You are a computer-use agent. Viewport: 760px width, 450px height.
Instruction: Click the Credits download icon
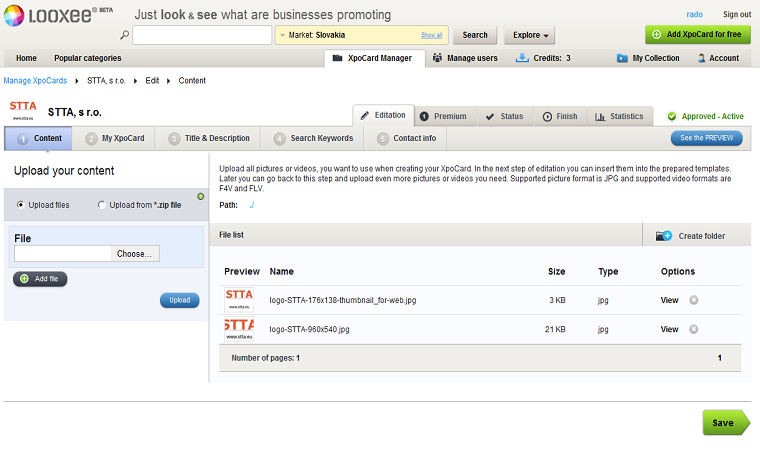pyautogui.click(x=522, y=58)
